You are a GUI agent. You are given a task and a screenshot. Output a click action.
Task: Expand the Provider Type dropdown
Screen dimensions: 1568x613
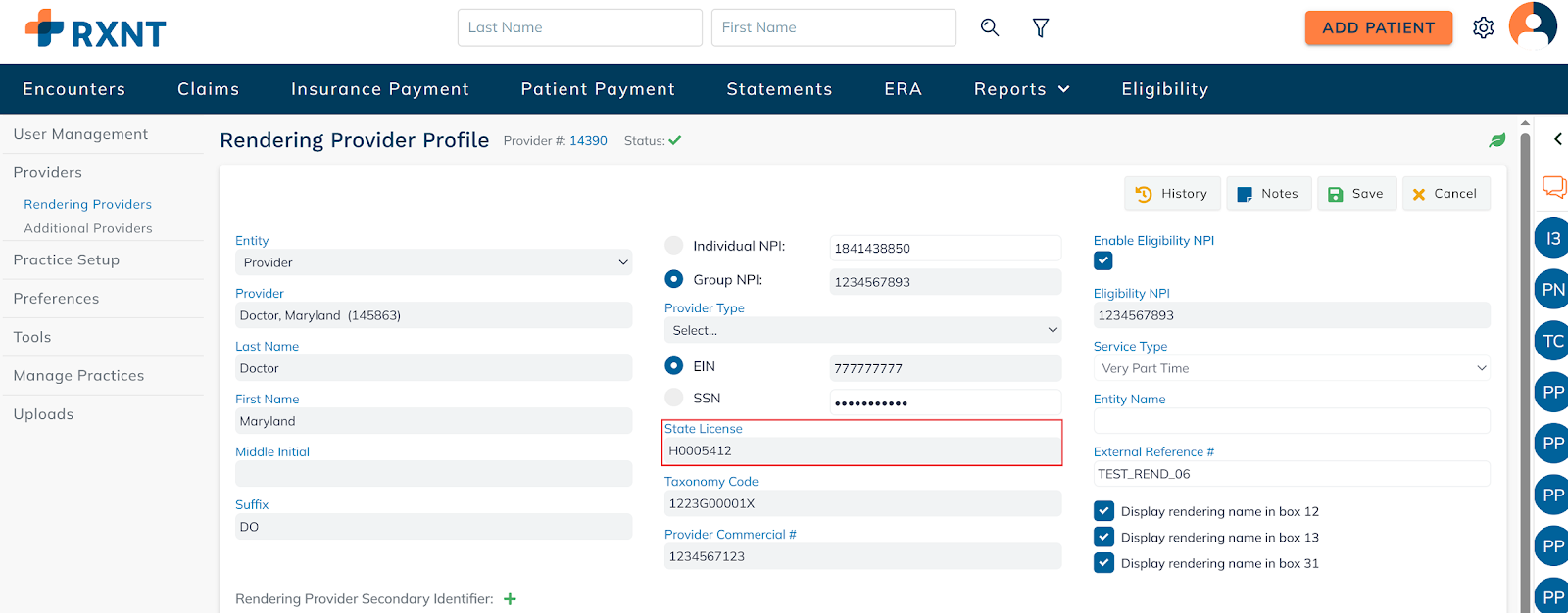coord(861,331)
